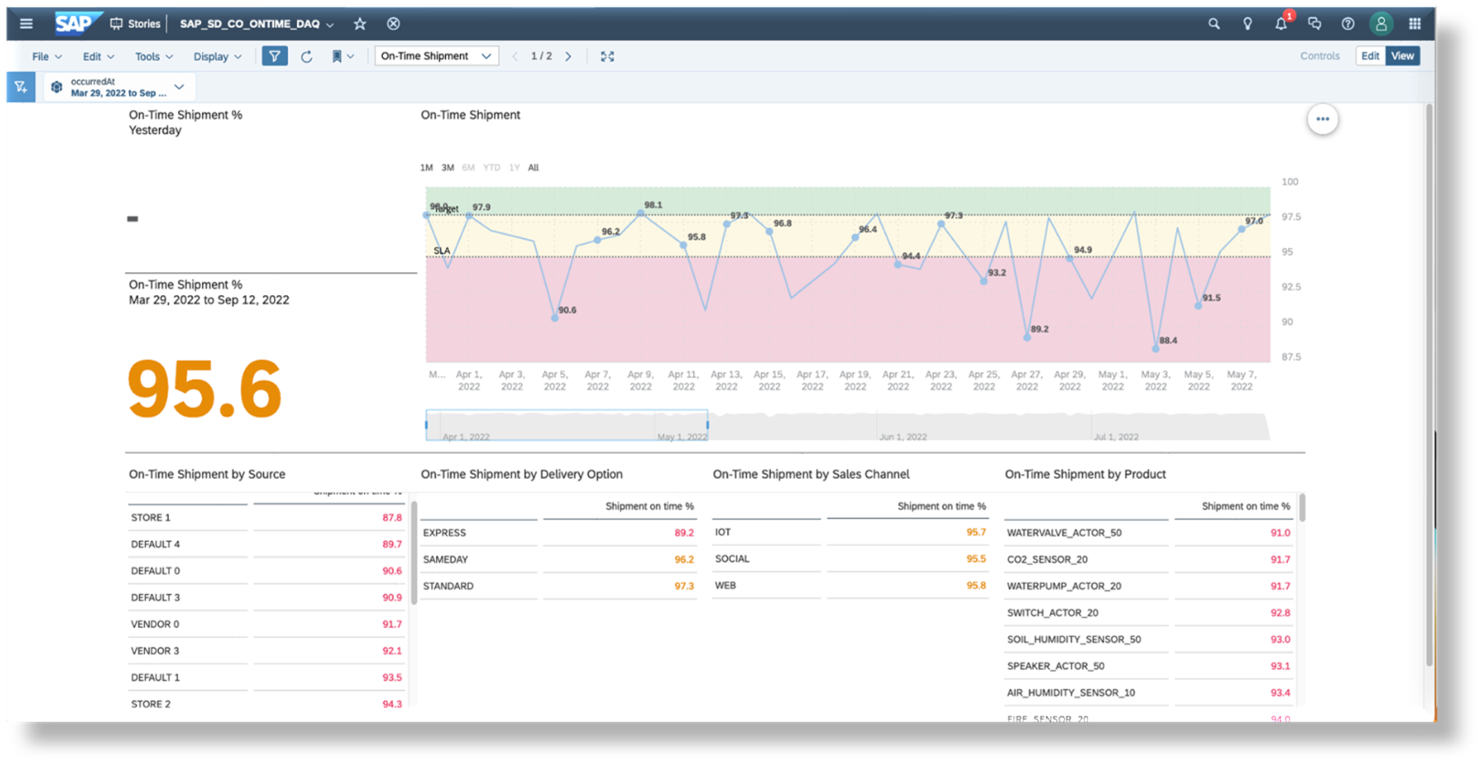Open the Stories breadcrumb
The image size is (1484, 770).
(x=134, y=24)
